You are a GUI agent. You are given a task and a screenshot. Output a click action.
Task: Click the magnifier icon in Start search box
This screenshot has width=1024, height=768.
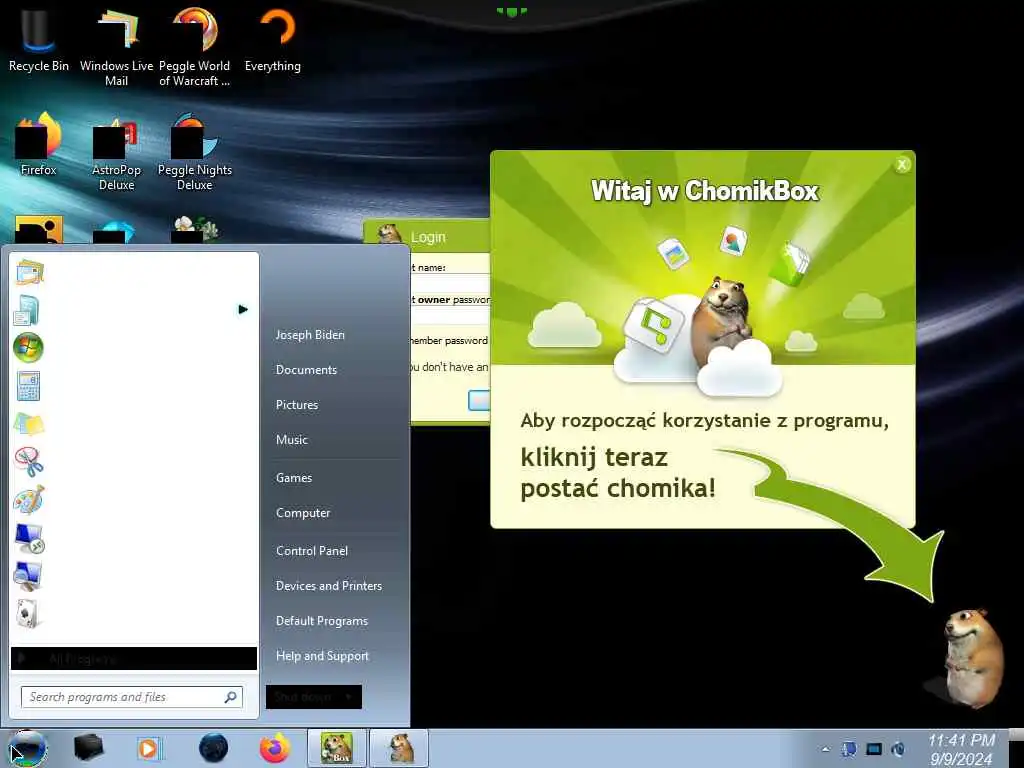[231, 697]
